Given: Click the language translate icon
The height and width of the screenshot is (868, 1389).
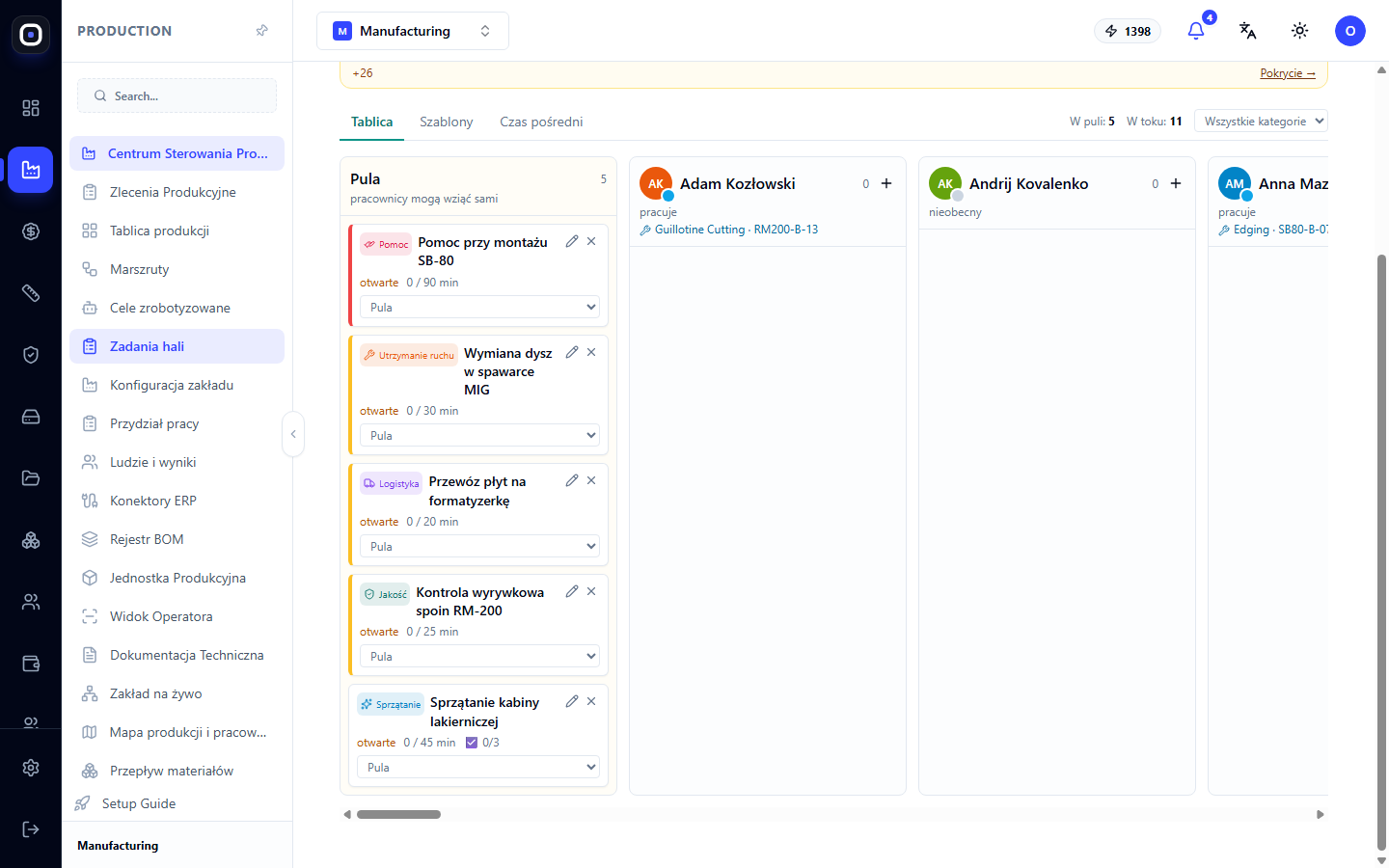Looking at the screenshot, I should (1248, 31).
